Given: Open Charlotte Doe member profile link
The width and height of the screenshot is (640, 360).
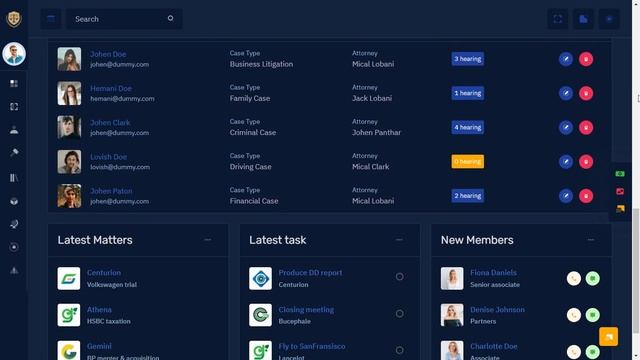Looking at the screenshot, I should (493, 346).
